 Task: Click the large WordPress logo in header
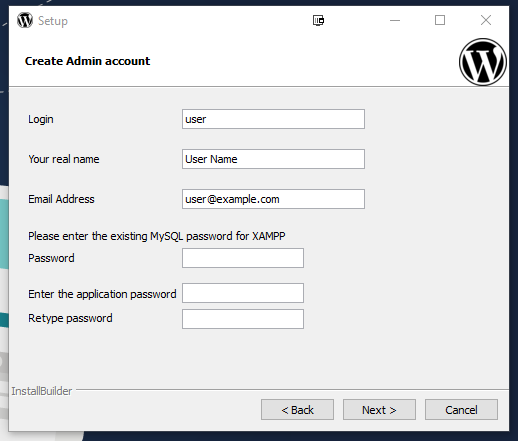point(483,62)
